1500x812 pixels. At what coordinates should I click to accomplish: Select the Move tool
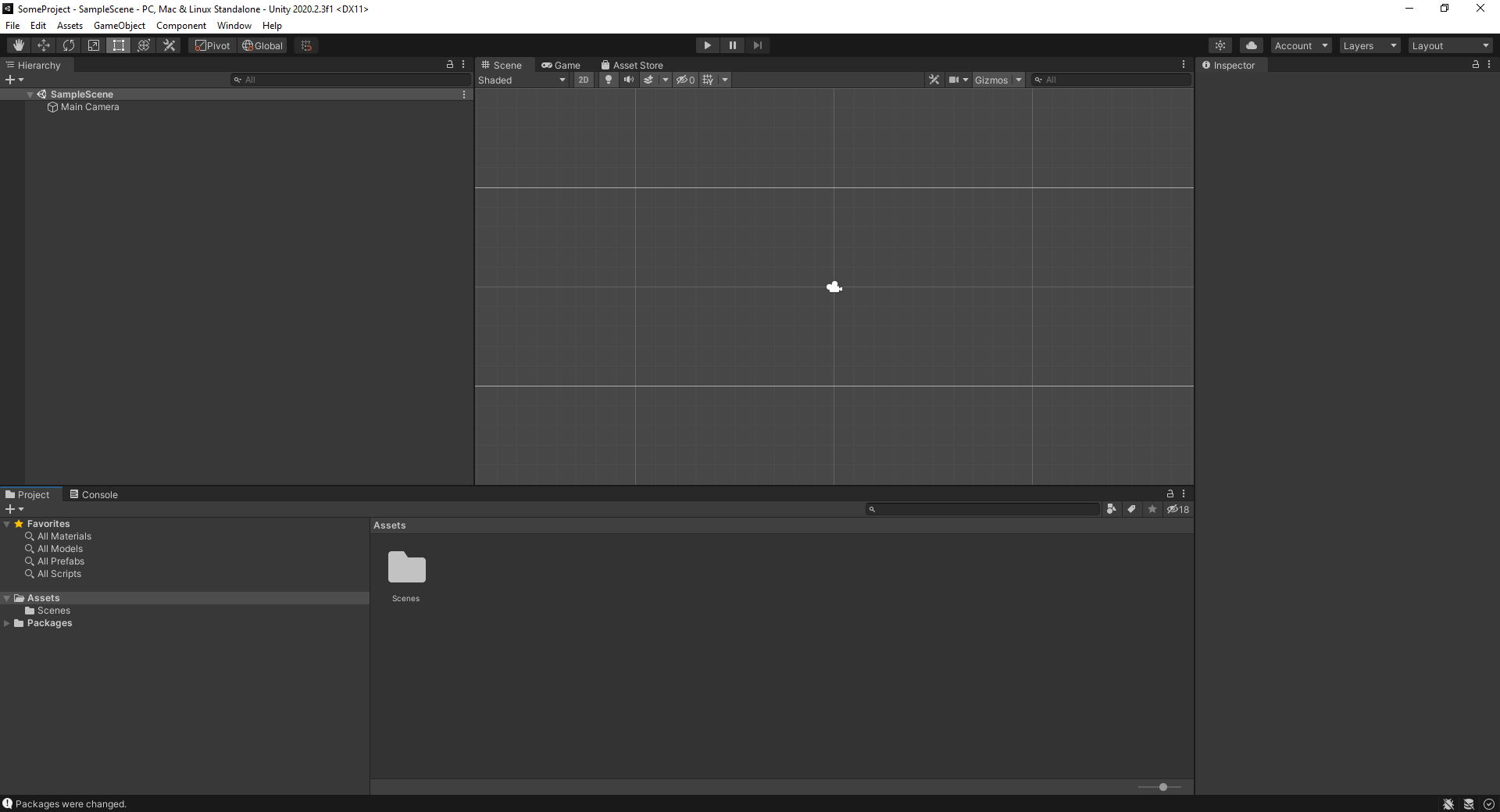point(44,45)
